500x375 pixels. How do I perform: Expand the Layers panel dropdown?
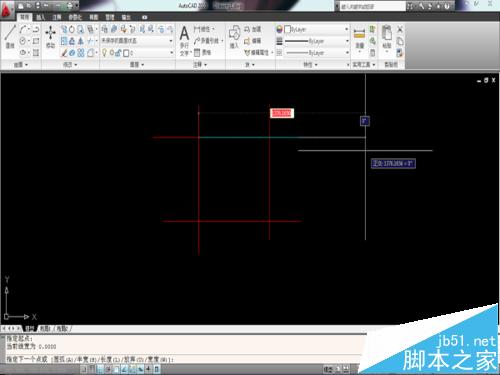137,65
